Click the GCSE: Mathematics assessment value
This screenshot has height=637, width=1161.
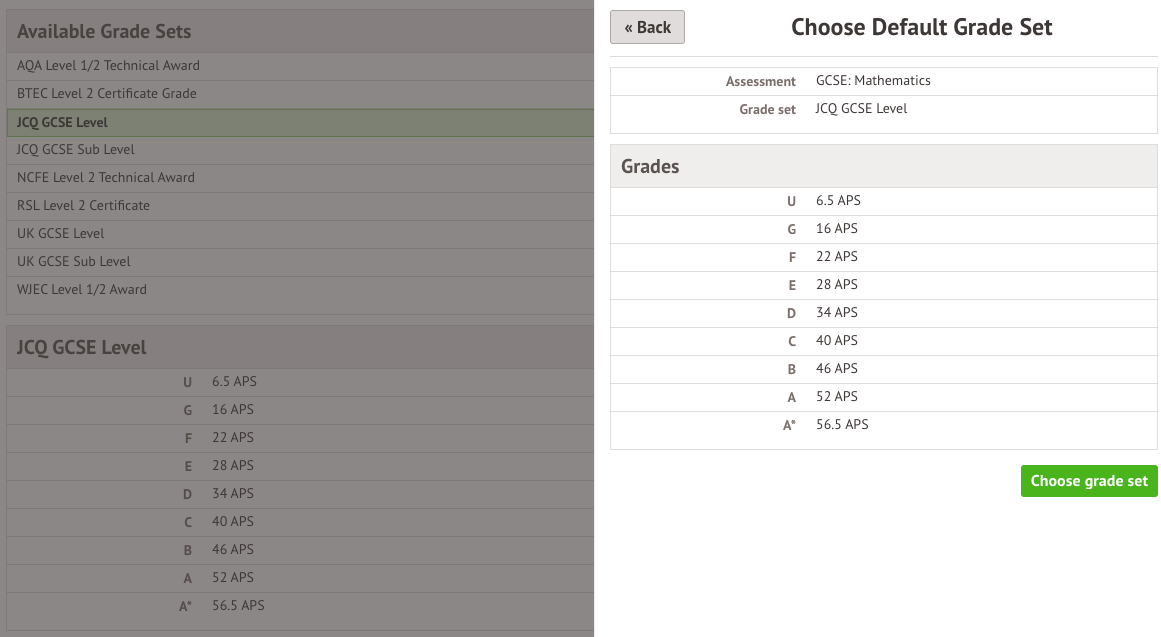click(873, 81)
